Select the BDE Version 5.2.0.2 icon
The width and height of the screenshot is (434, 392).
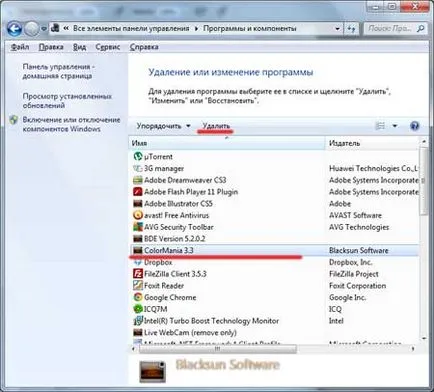click(x=138, y=239)
